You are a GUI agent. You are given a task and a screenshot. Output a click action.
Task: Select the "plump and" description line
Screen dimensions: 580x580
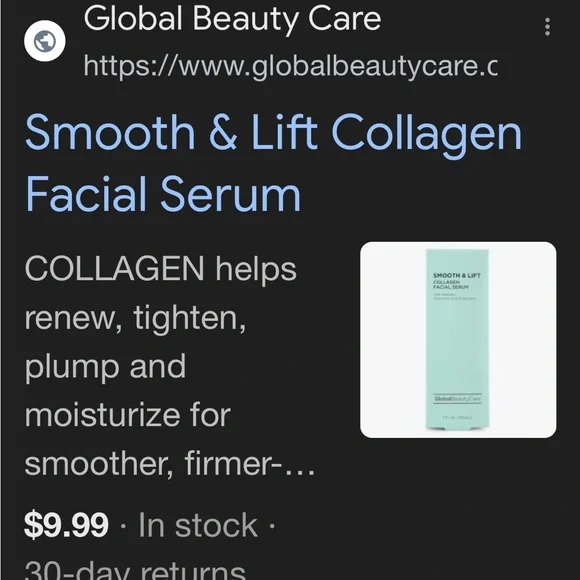(x=105, y=366)
